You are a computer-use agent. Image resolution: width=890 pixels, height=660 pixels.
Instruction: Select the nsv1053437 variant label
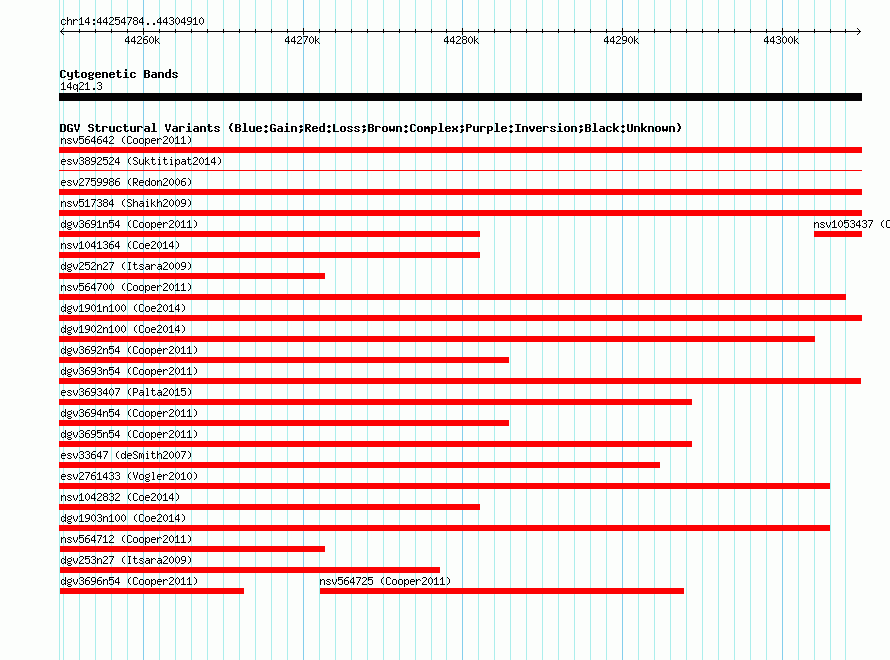click(x=851, y=224)
